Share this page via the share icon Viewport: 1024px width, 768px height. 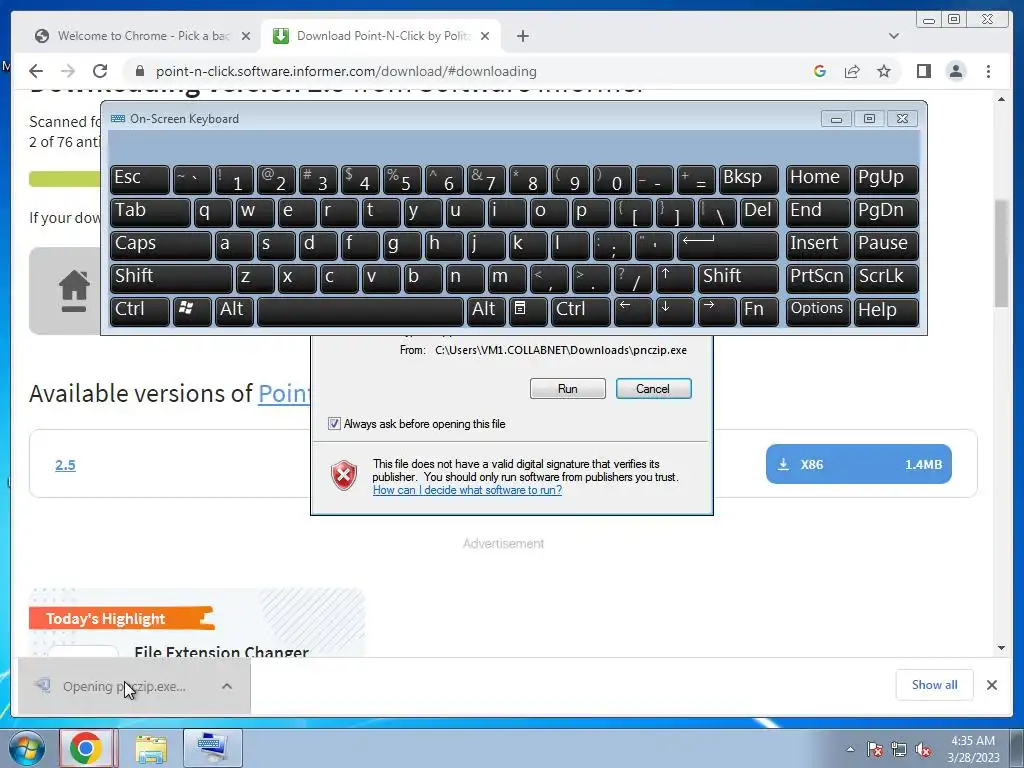pos(852,71)
